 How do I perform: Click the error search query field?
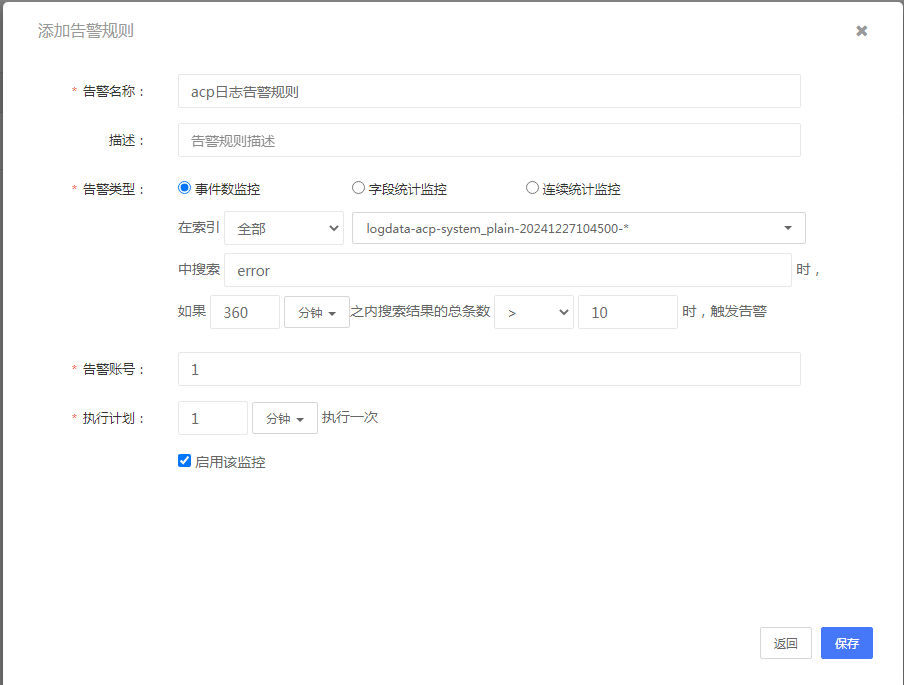click(x=507, y=270)
